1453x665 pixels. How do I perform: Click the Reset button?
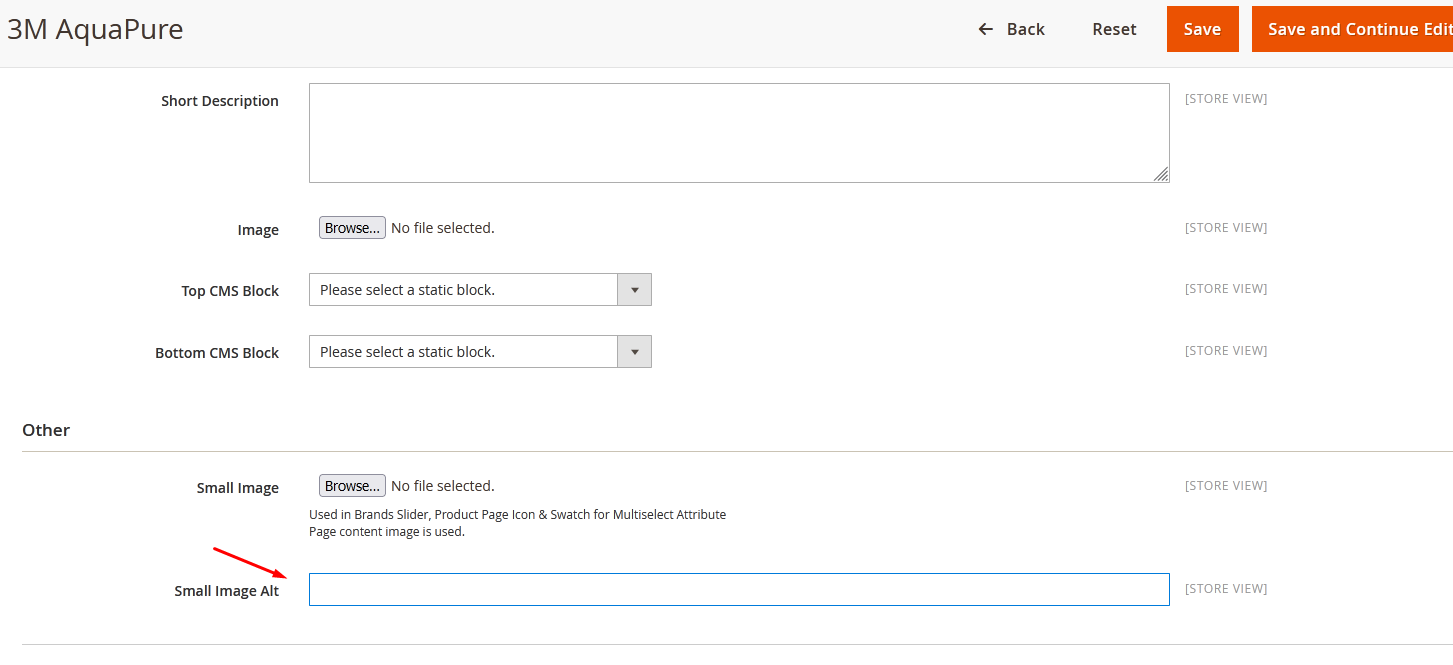(x=1114, y=29)
